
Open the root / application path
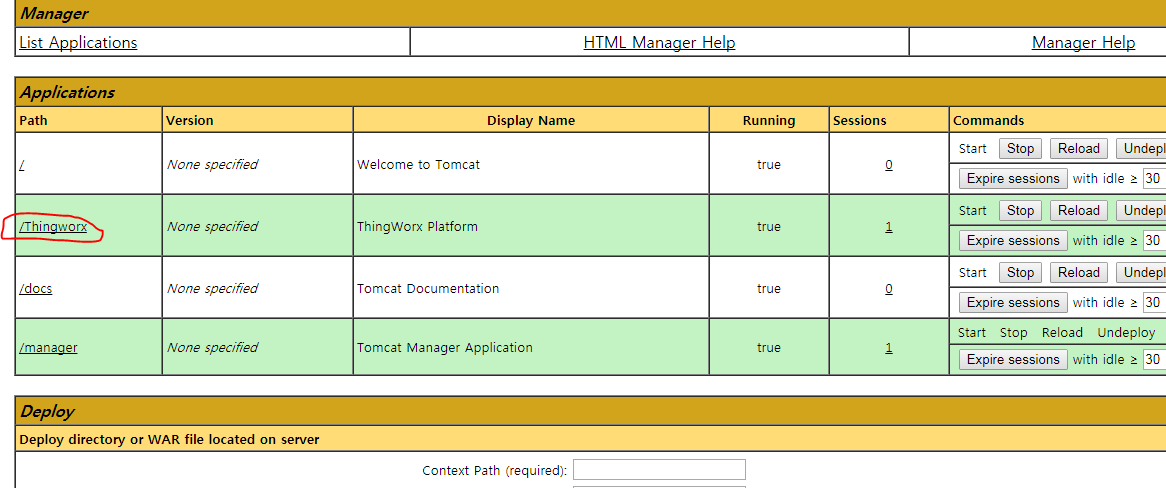coord(22,164)
